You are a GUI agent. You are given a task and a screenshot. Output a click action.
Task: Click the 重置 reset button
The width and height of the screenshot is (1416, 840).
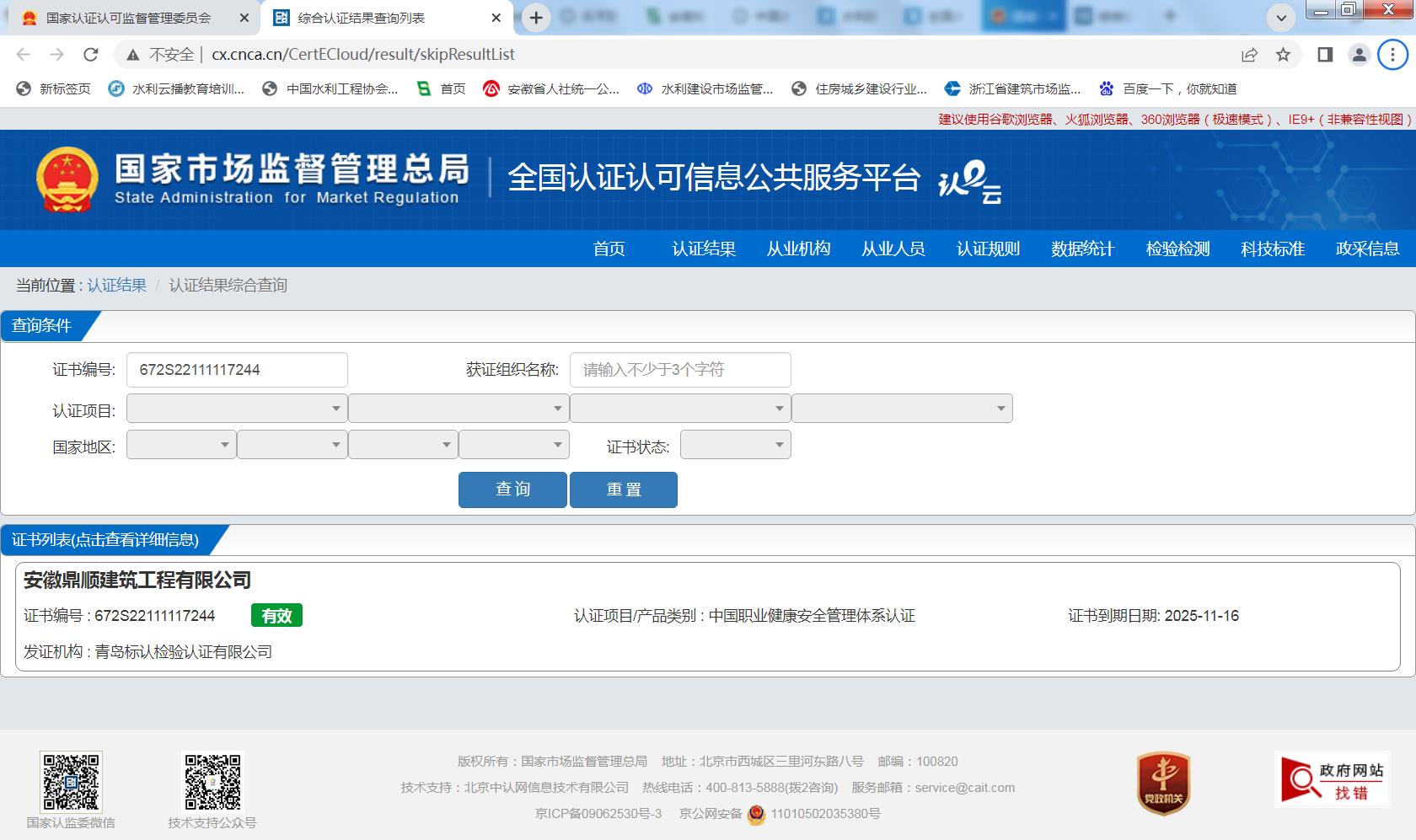click(x=624, y=490)
